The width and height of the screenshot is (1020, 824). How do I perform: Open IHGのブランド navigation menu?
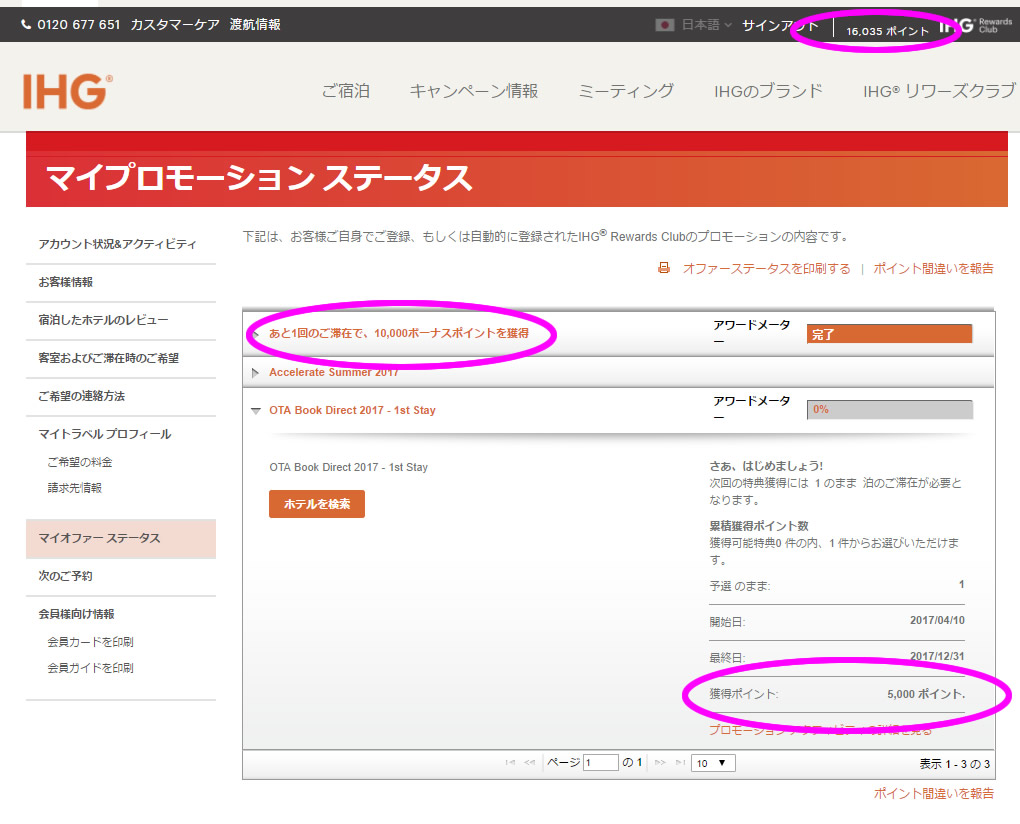(x=768, y=91)
